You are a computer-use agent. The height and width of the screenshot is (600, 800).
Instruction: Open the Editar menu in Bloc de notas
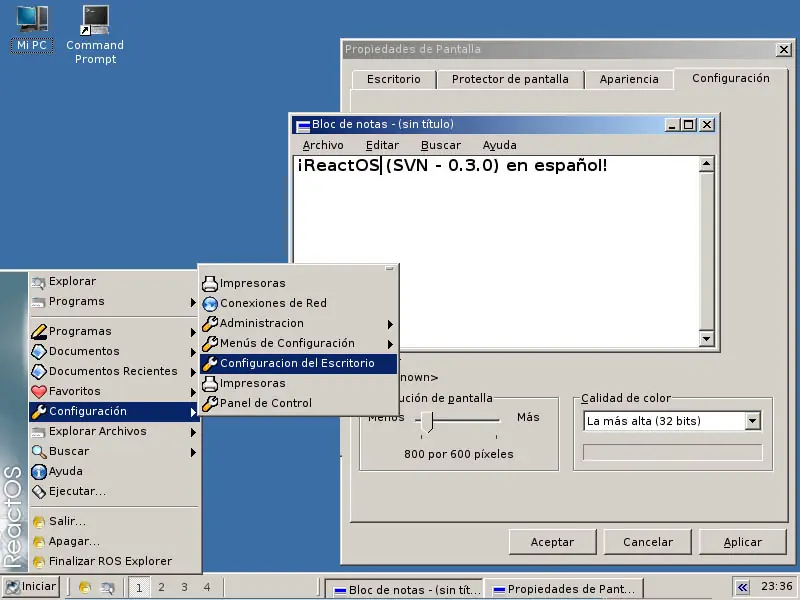(382, 145)
